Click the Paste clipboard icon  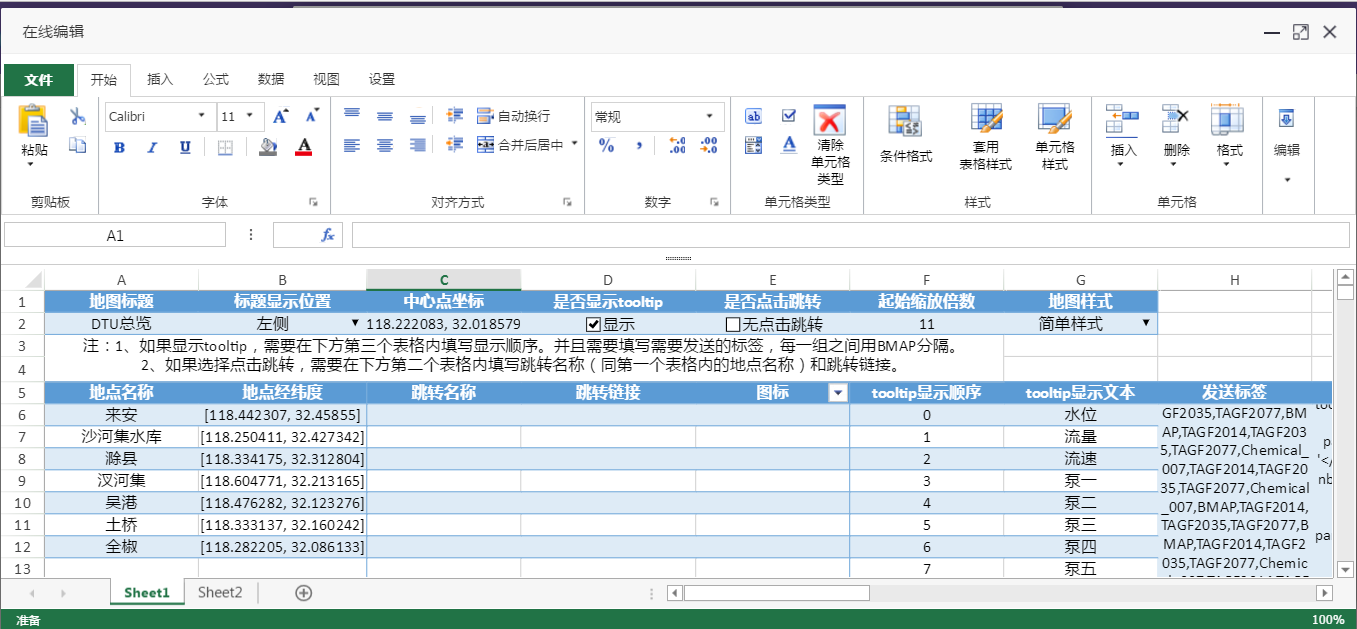[x=34, y=120]
